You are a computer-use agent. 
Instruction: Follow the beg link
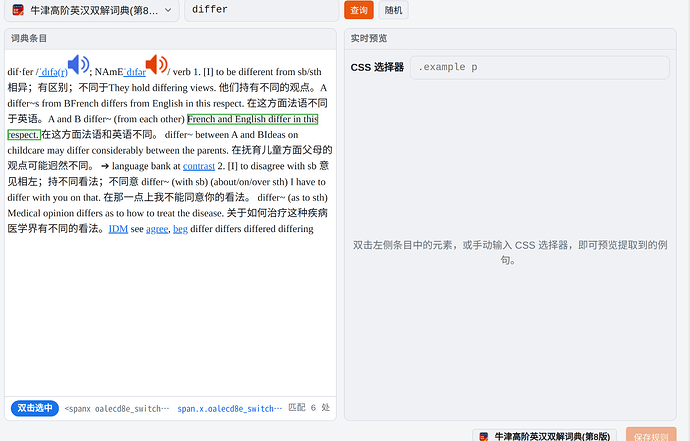click(x=180, y=229)
